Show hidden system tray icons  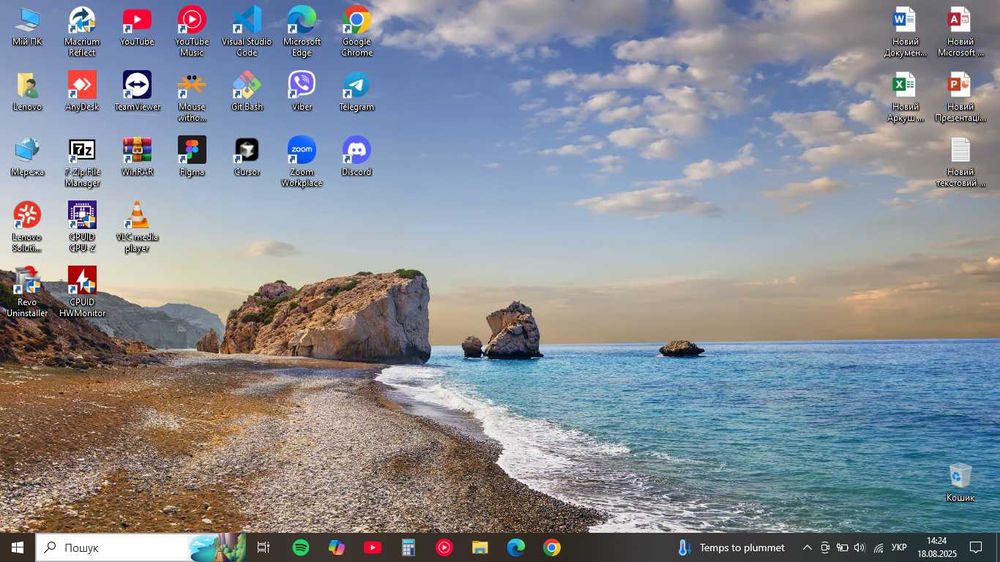pos(807,547)
